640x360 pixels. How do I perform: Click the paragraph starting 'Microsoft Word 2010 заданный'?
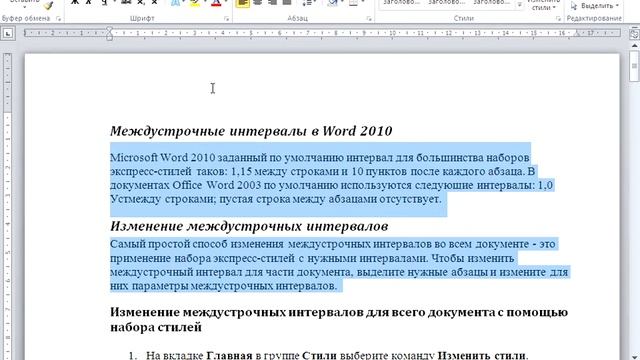pyautogui.click(x=331, y=178)
